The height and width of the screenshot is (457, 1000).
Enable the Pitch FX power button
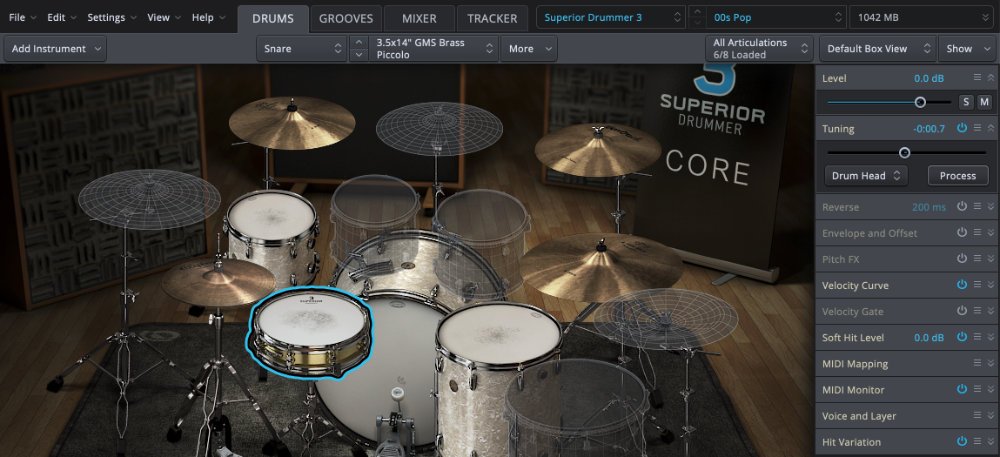coord(962,259)
